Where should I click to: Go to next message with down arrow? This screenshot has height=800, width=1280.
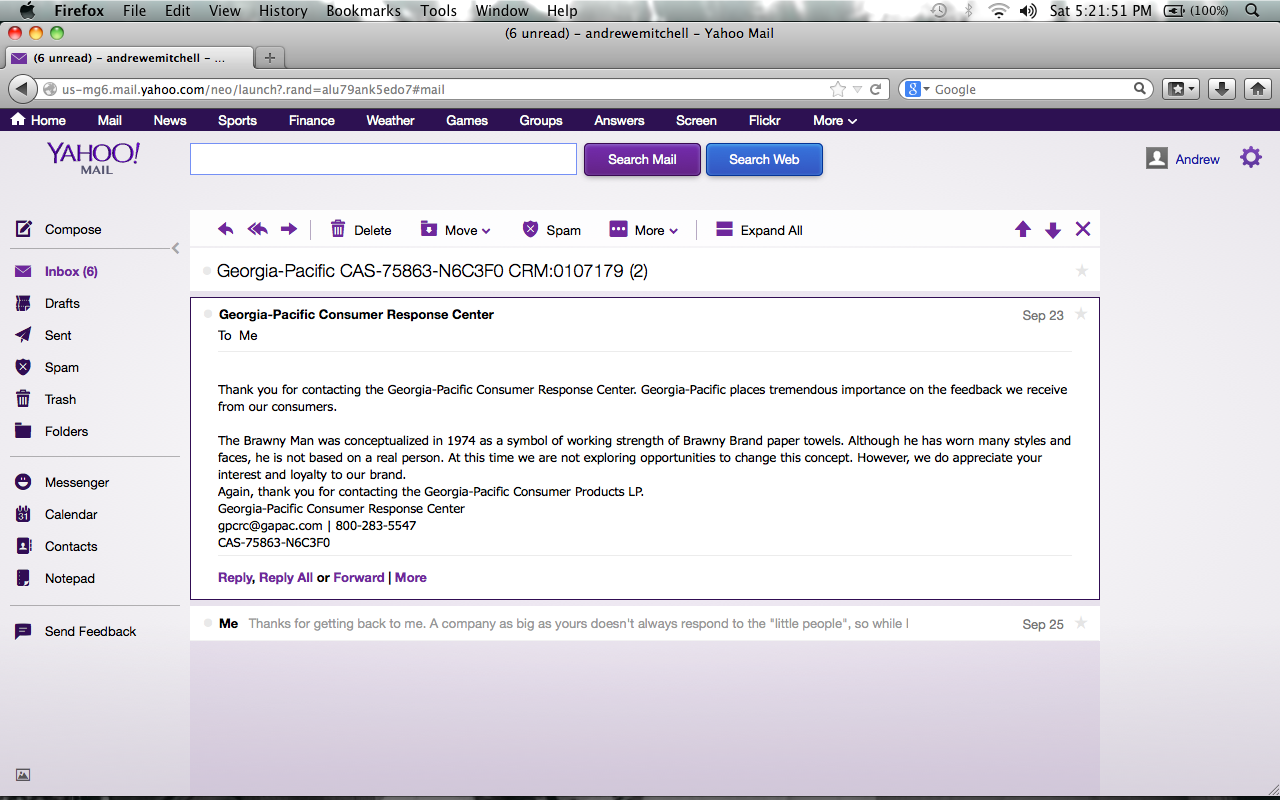coord(1052,230)
